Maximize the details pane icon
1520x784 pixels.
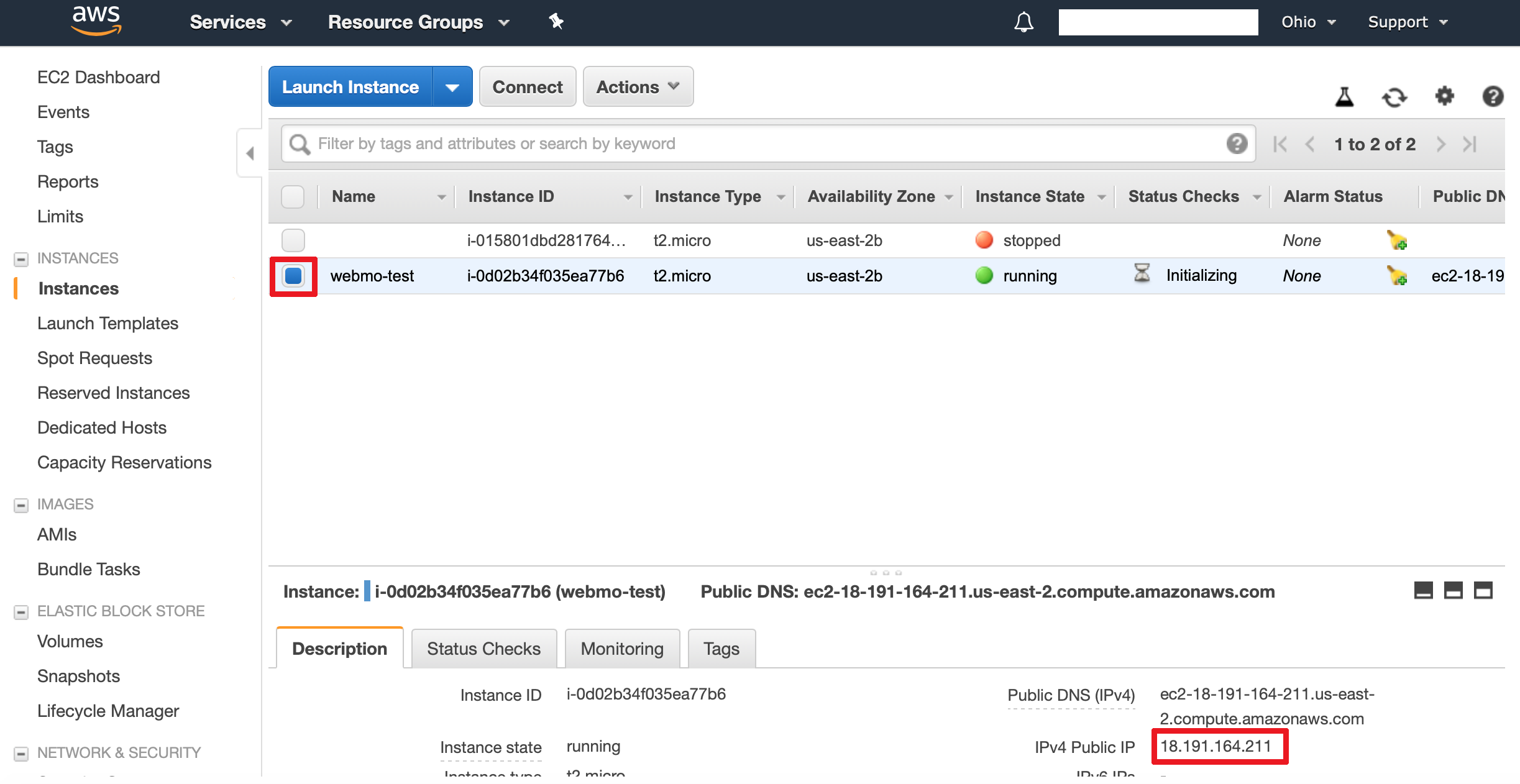(1483, 590)
